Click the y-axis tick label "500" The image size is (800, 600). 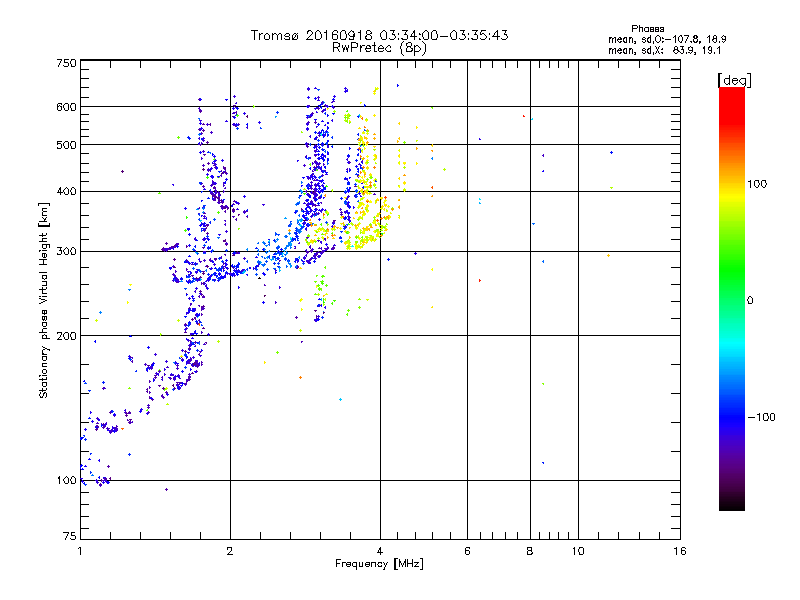point(66,145)
